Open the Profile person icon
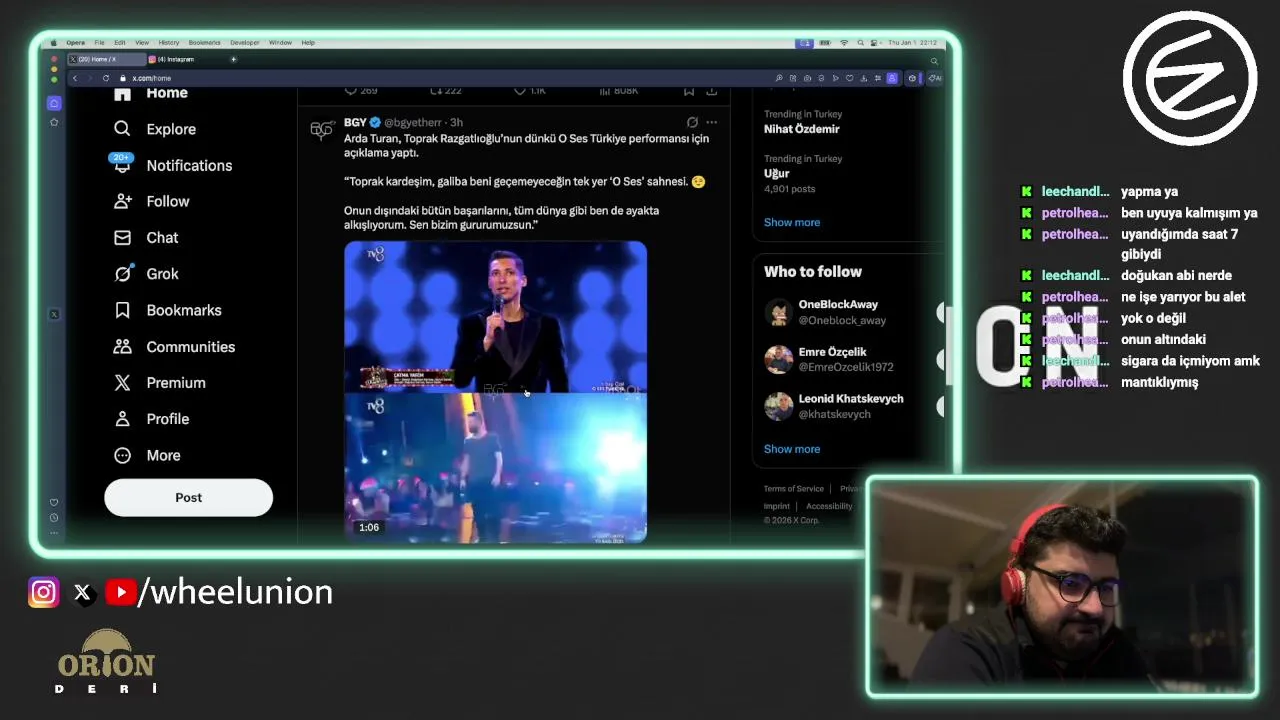The height and width of the screenshot is (720, 1280). click(122, 419)
